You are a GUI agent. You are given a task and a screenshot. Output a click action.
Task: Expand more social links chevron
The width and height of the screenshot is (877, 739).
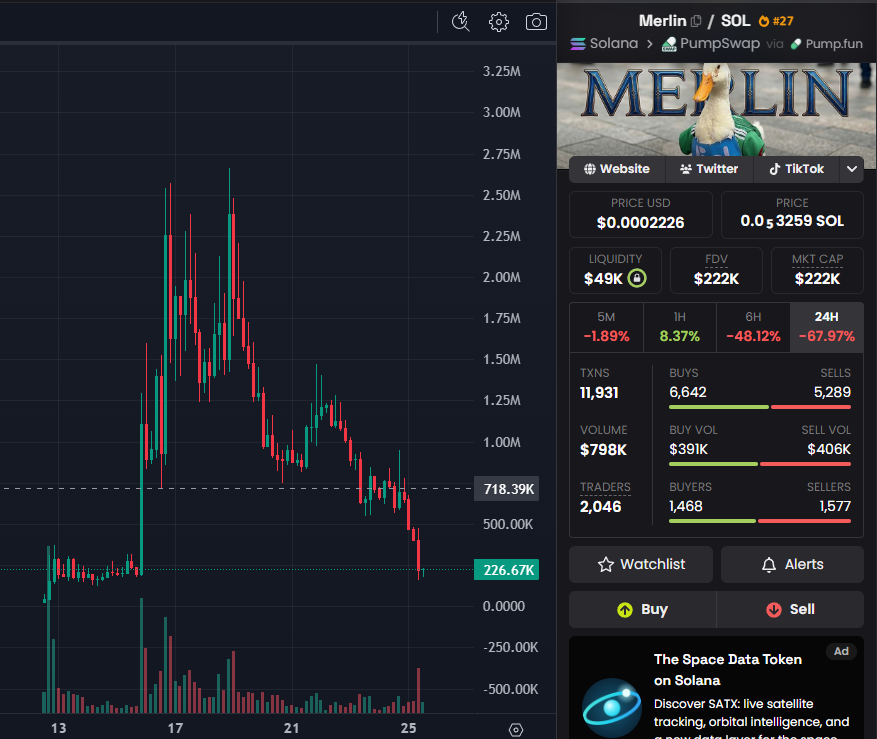852,169
